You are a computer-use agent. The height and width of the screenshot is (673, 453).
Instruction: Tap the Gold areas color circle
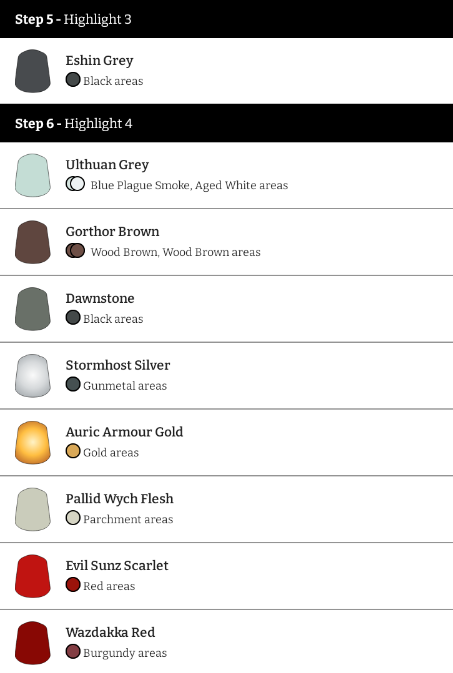[x=73, y=451]
